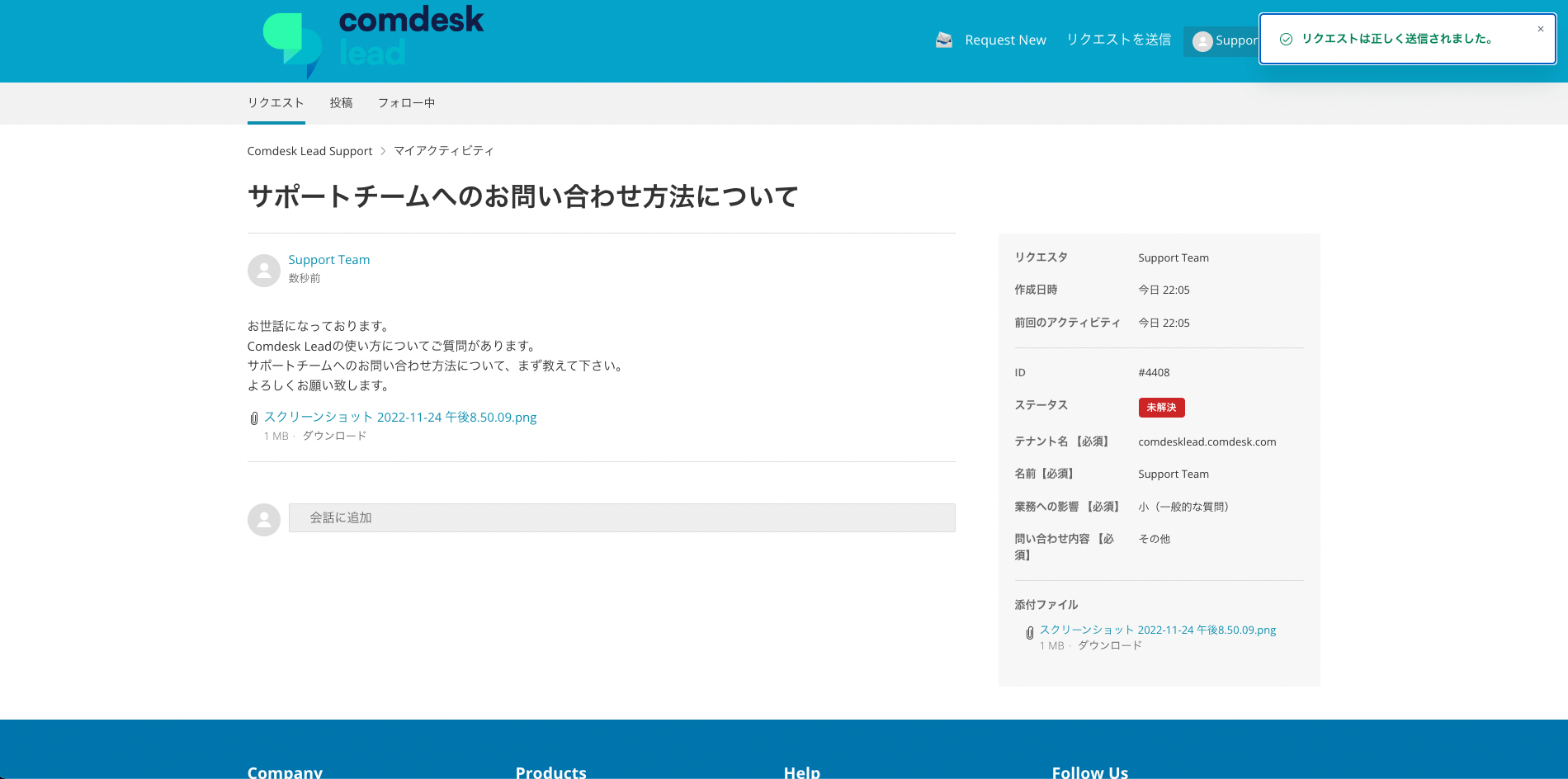
Task: Click the paperclip icon in 添付ファイル sidebar section
Action: pos(1030,631)
